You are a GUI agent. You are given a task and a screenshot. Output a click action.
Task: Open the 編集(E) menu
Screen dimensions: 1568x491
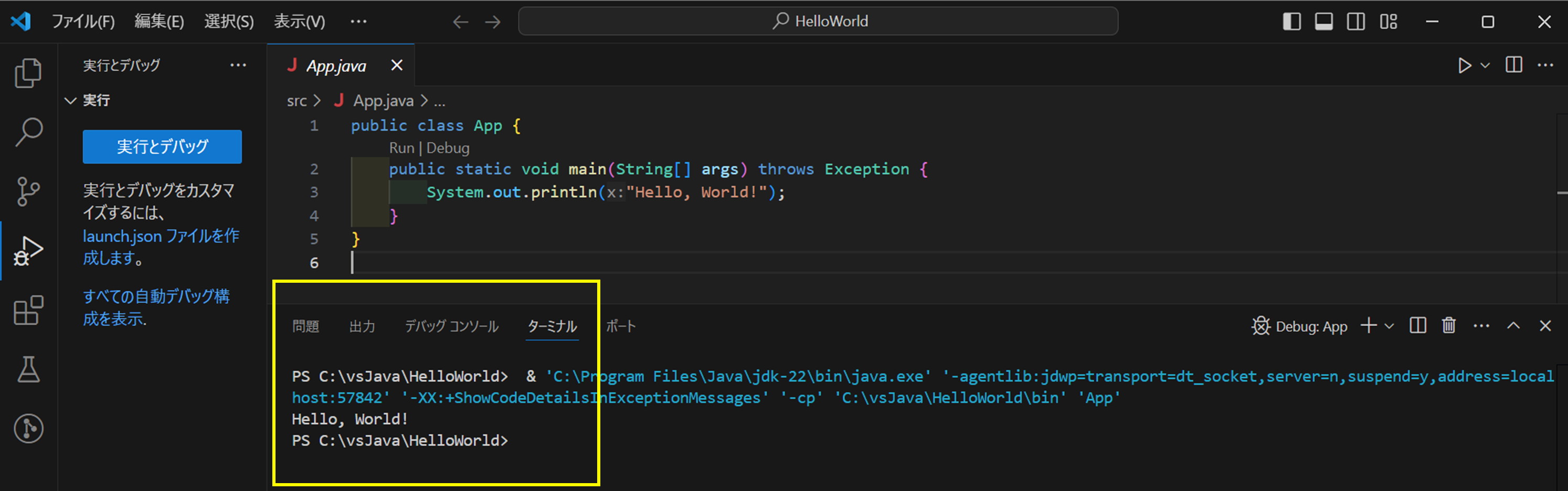pyautogui.click(x=159, y=22)
